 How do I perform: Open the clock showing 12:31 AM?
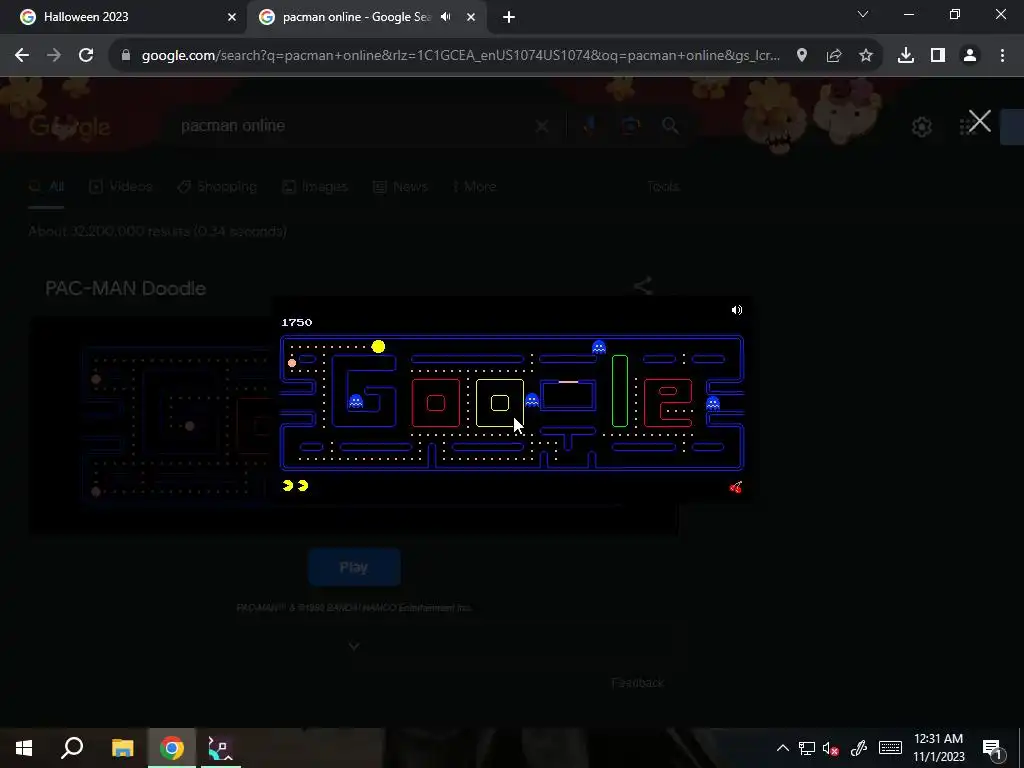(938, 748)
